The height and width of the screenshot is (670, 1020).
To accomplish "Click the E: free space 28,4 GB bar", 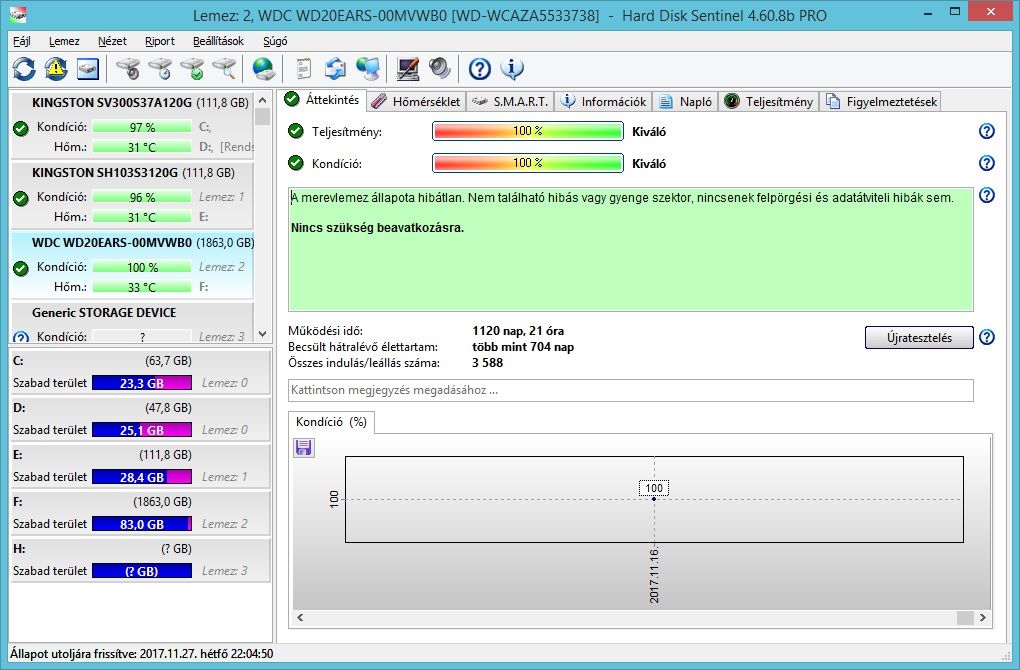I will point(142,477).
